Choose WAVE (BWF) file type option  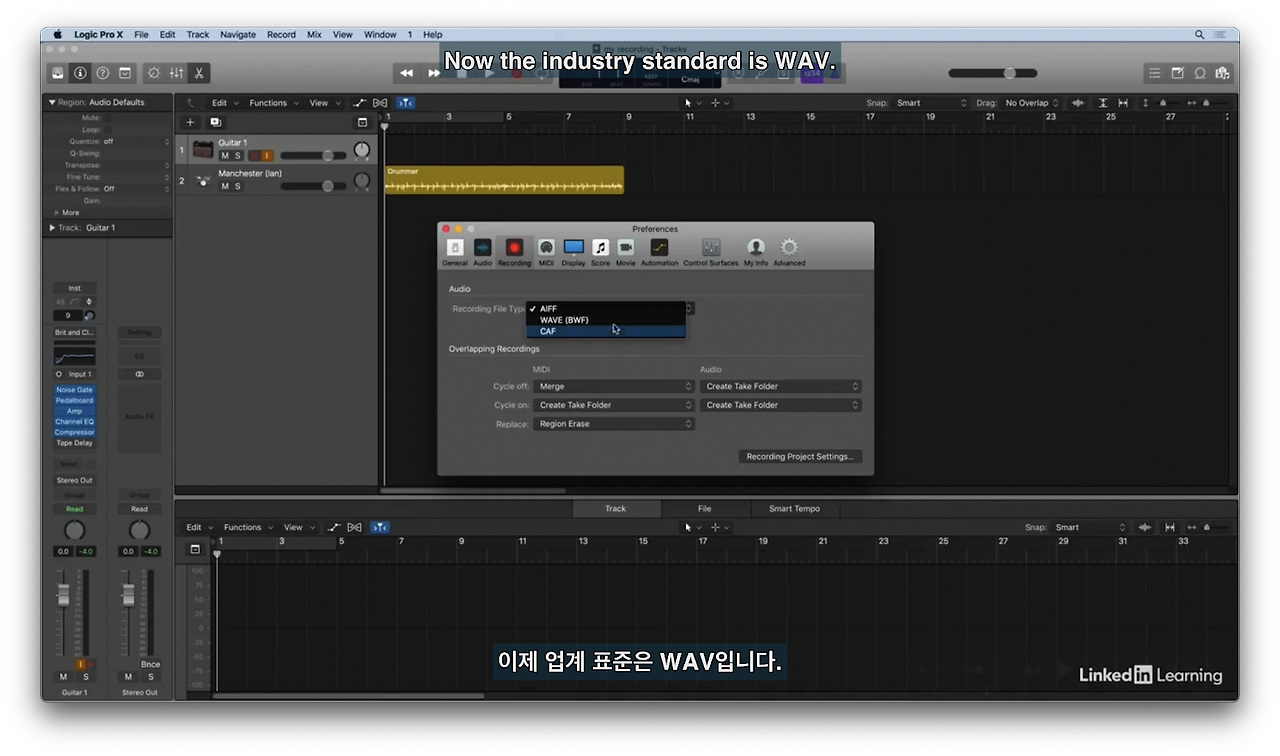606,320
